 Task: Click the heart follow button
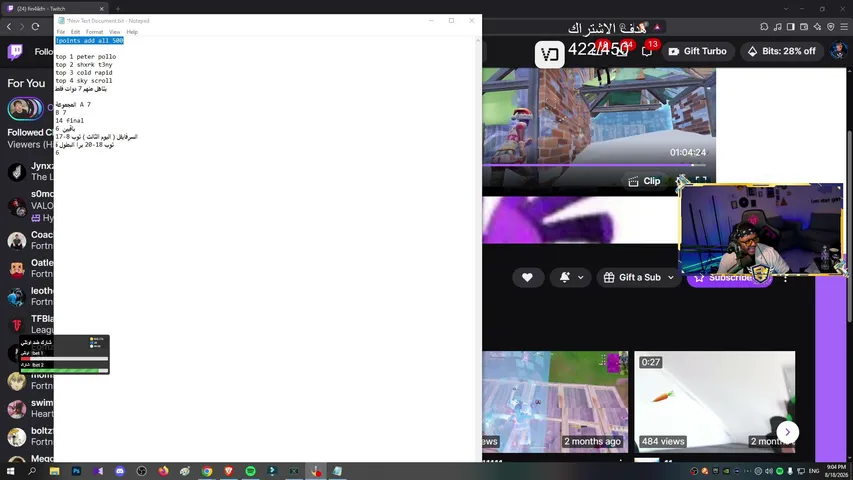527,278
